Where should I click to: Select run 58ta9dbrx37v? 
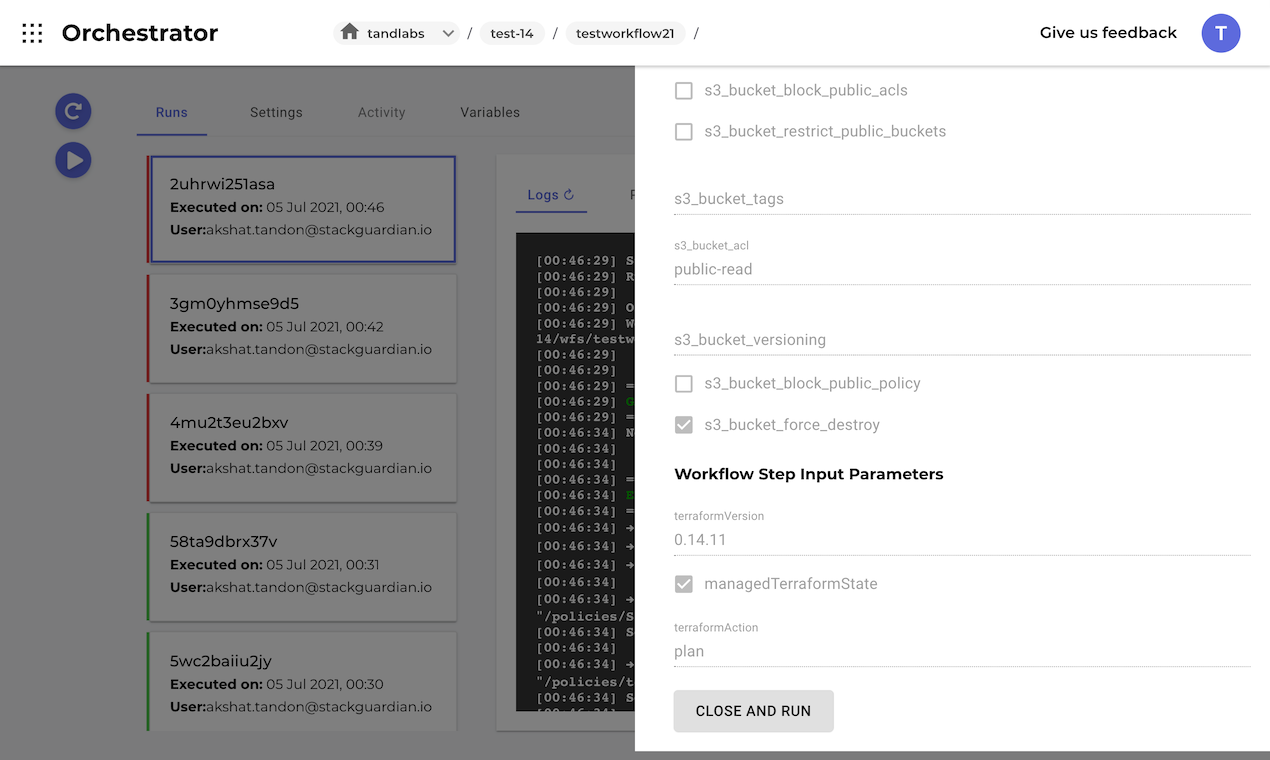point(301,566)
